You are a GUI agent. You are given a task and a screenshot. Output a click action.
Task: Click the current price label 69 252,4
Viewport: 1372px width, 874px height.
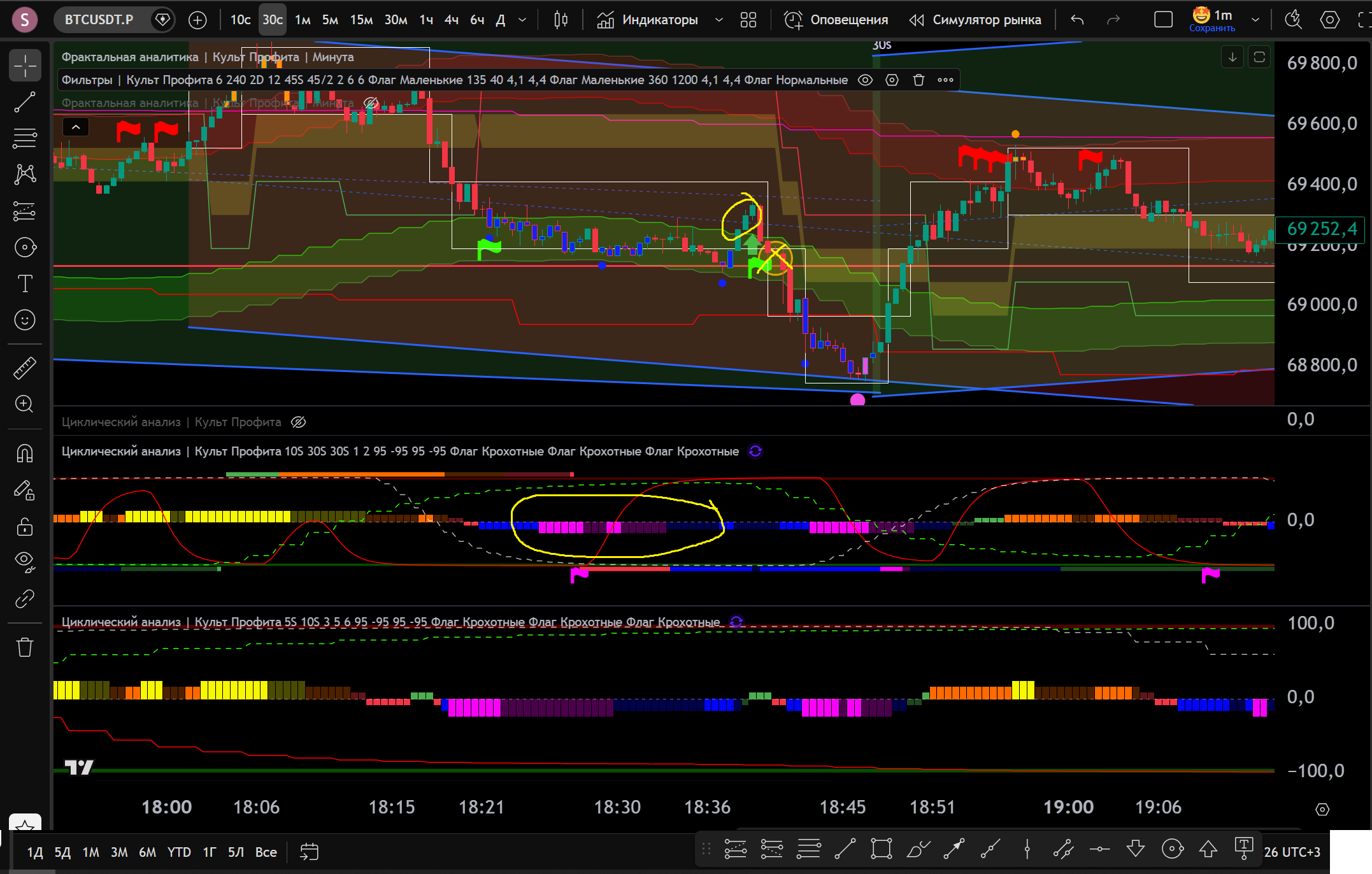click(1321, 229)
